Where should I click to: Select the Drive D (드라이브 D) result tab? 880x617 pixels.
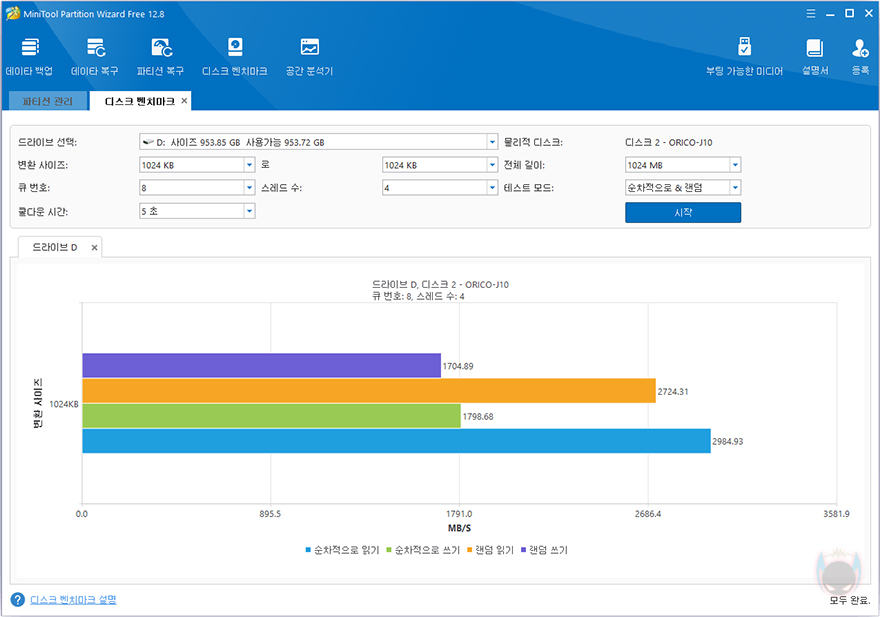54,247
